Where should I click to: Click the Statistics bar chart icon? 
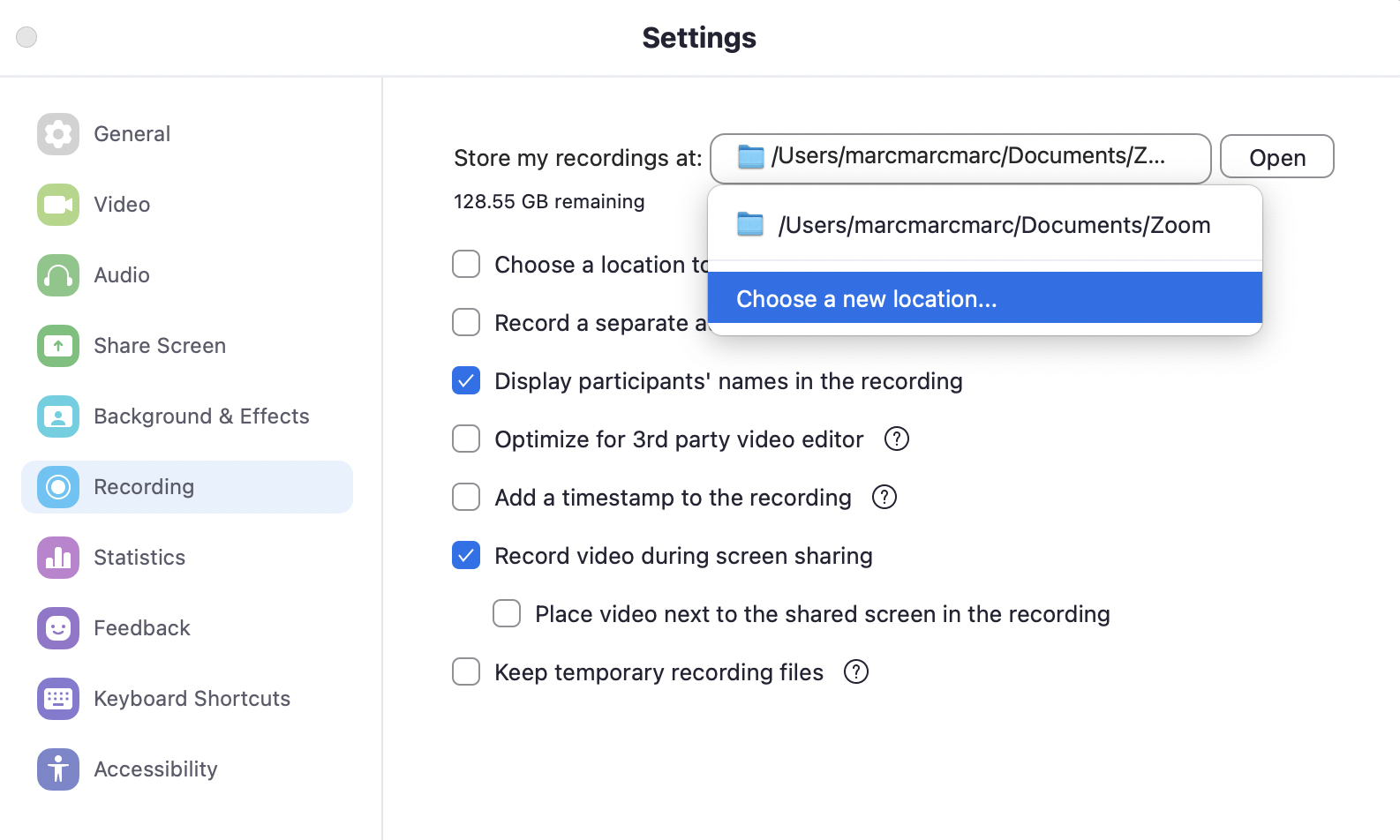(58, 558)
